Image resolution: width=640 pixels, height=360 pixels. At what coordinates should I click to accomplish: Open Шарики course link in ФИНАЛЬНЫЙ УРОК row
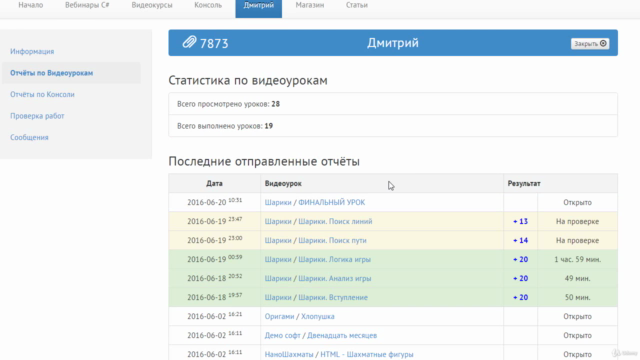coord(278,202)
